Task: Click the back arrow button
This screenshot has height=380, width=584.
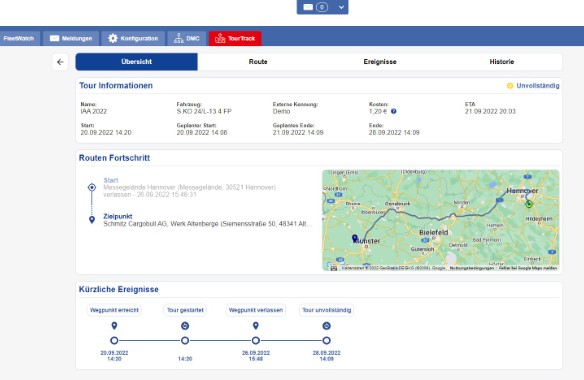Action: pos(60,62)
